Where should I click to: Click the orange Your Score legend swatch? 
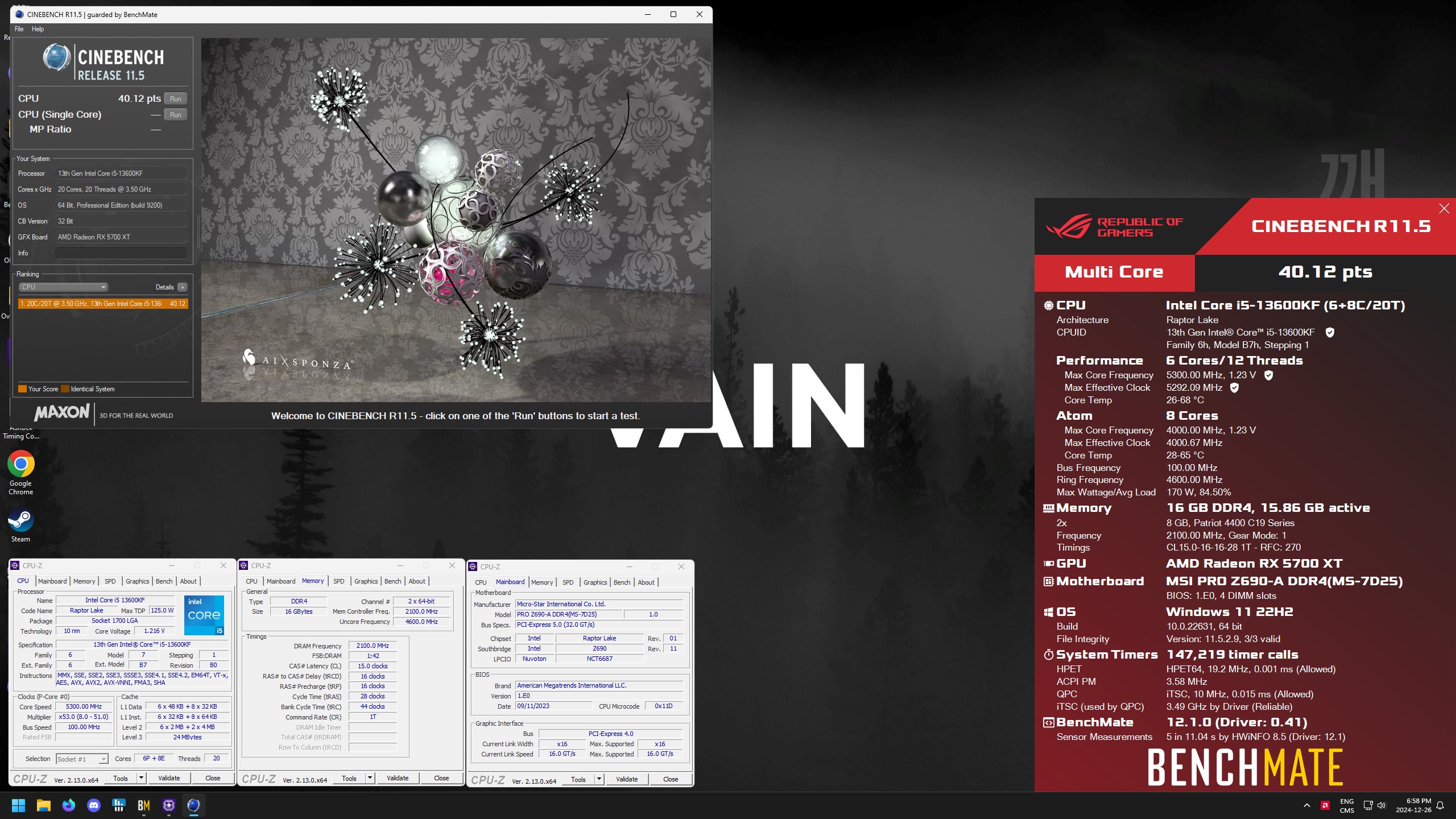click(22, 389)
